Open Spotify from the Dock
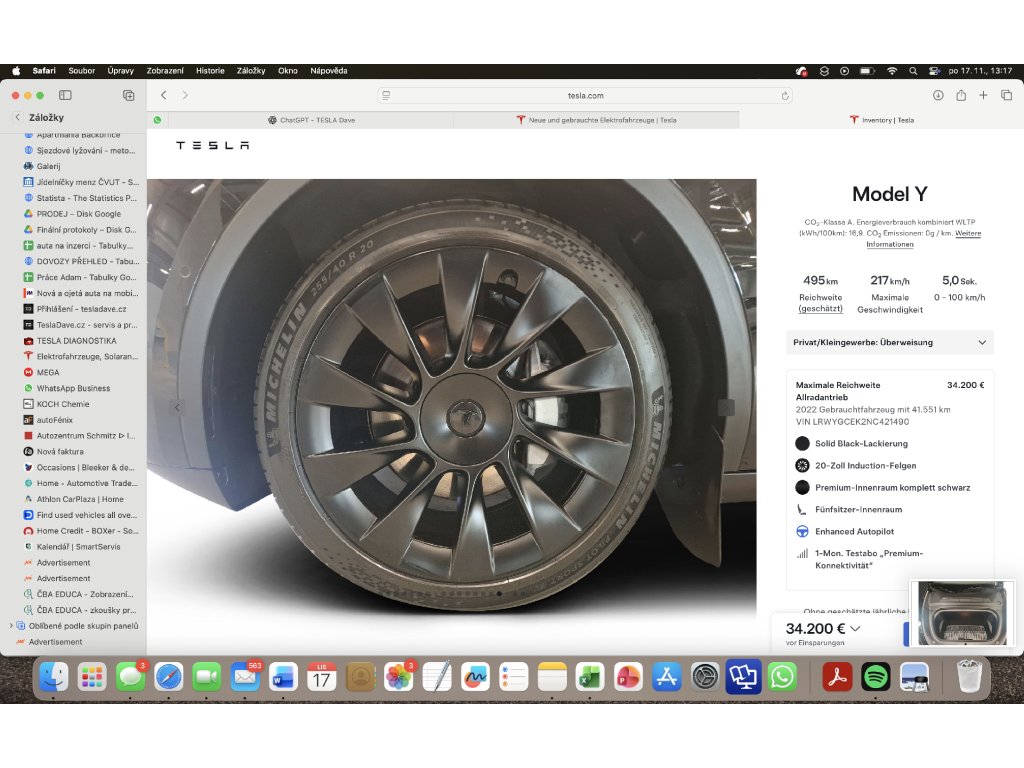Viewport: 1024px width, 768px height. 876,677
